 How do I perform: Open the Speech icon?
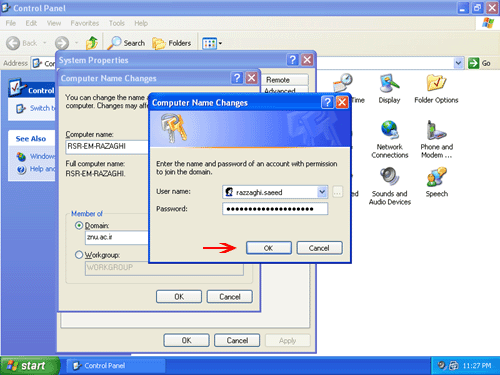coord(436,182)
